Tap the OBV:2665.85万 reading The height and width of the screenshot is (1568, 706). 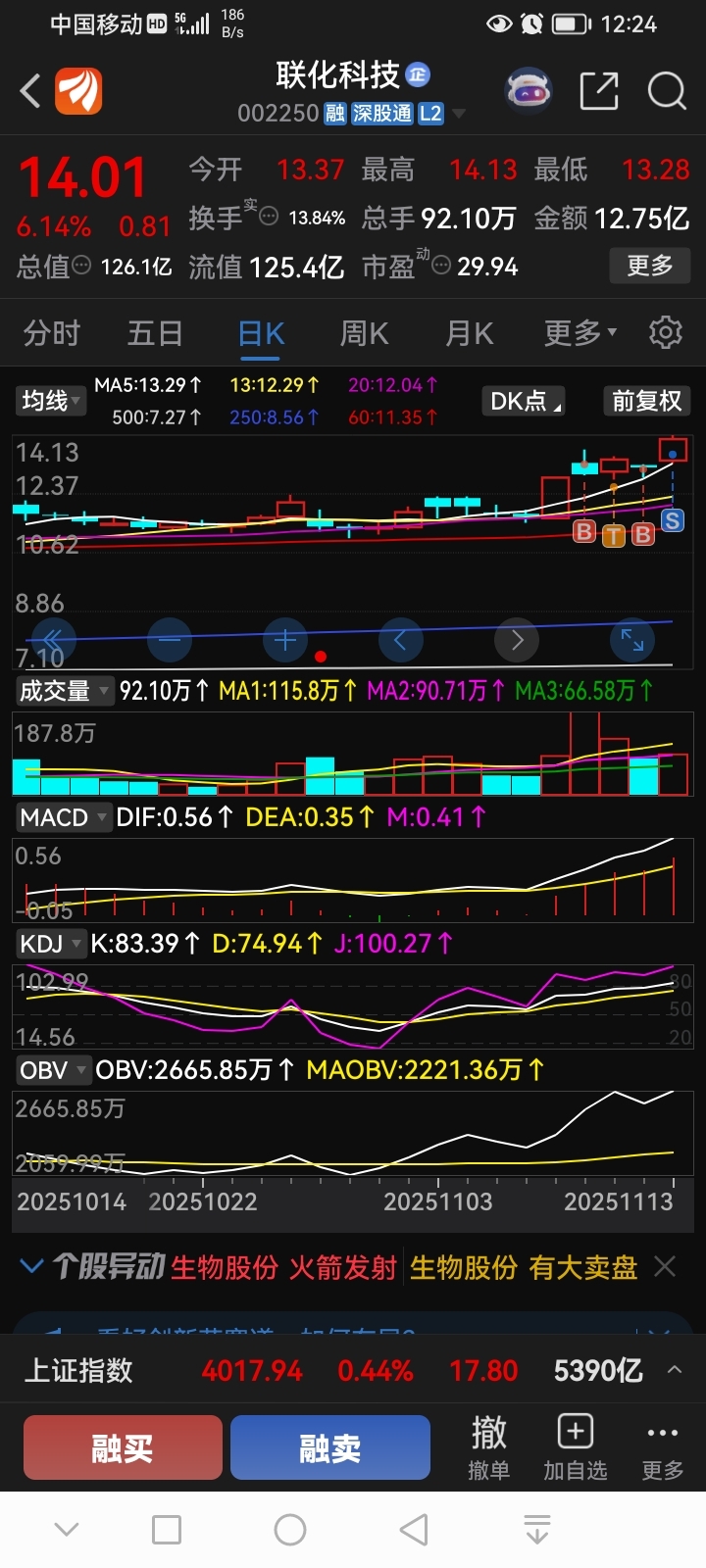[194, 1069]
